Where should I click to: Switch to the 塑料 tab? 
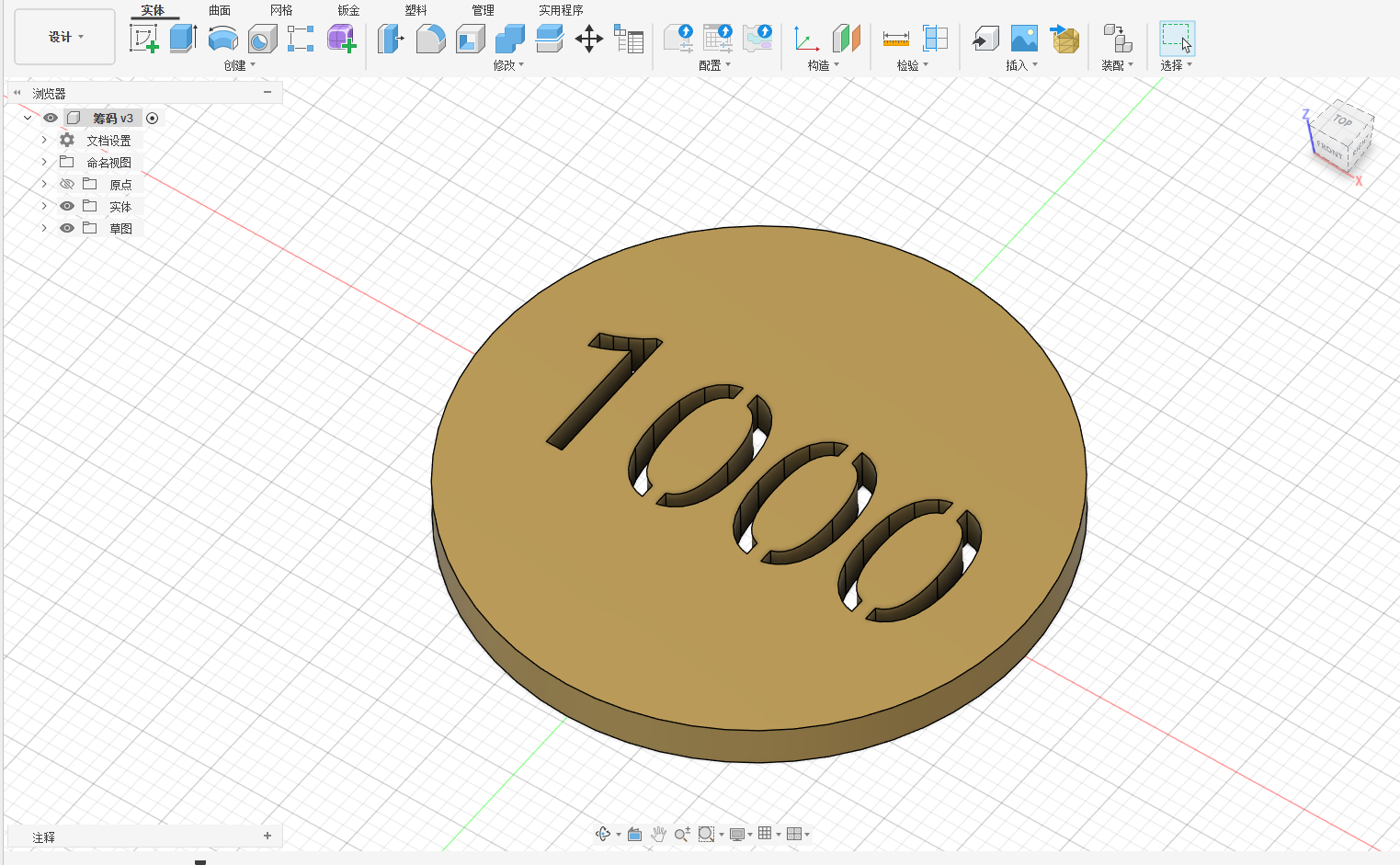point(416,10)
